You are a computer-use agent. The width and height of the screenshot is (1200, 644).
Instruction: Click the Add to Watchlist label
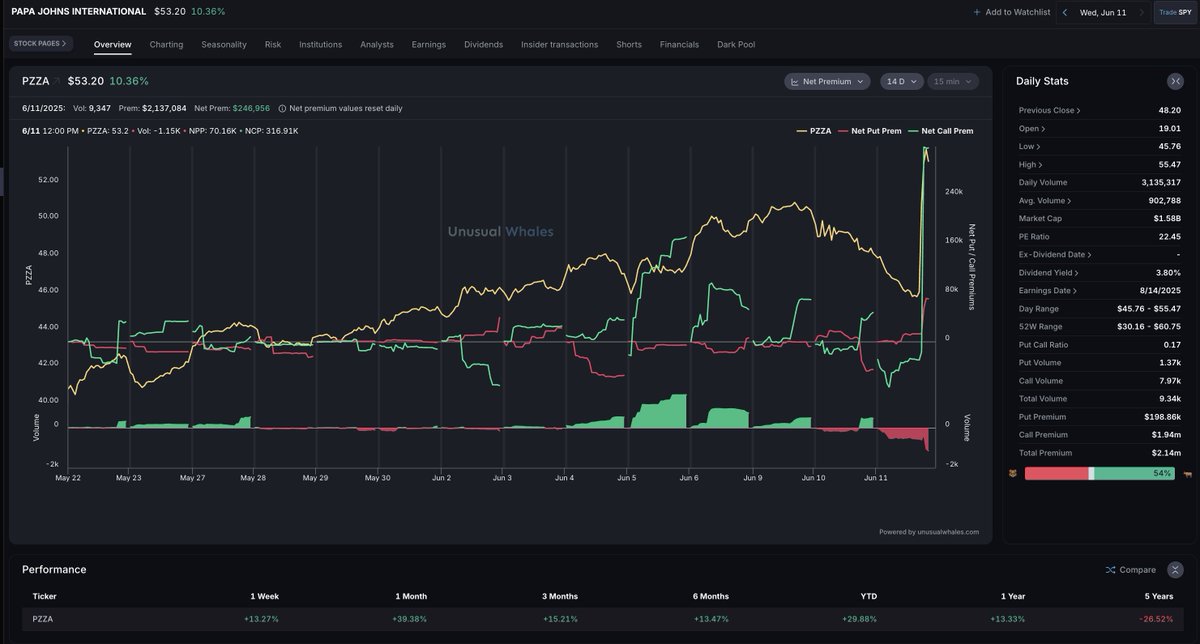pyautogui.click(x=1018, y=12)
